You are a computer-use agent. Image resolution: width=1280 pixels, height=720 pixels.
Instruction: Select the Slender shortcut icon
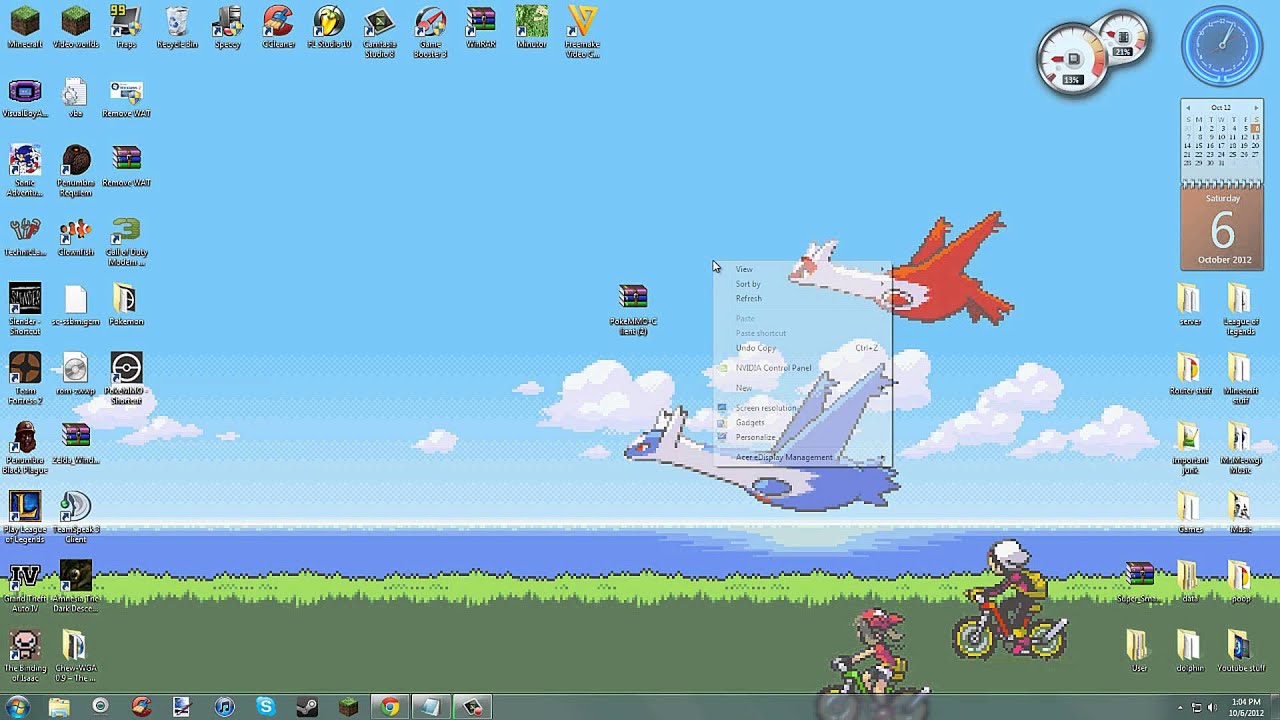tap(25, 309)
